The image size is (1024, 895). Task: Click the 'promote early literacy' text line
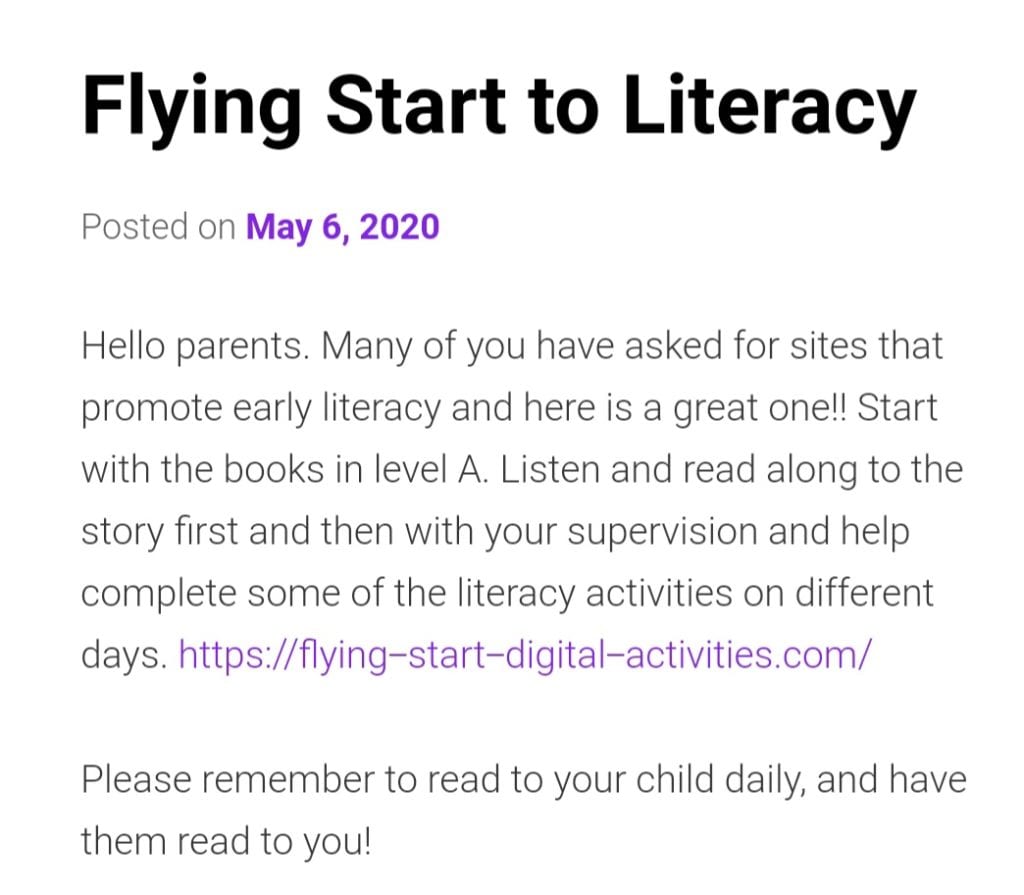pos(509,408)
